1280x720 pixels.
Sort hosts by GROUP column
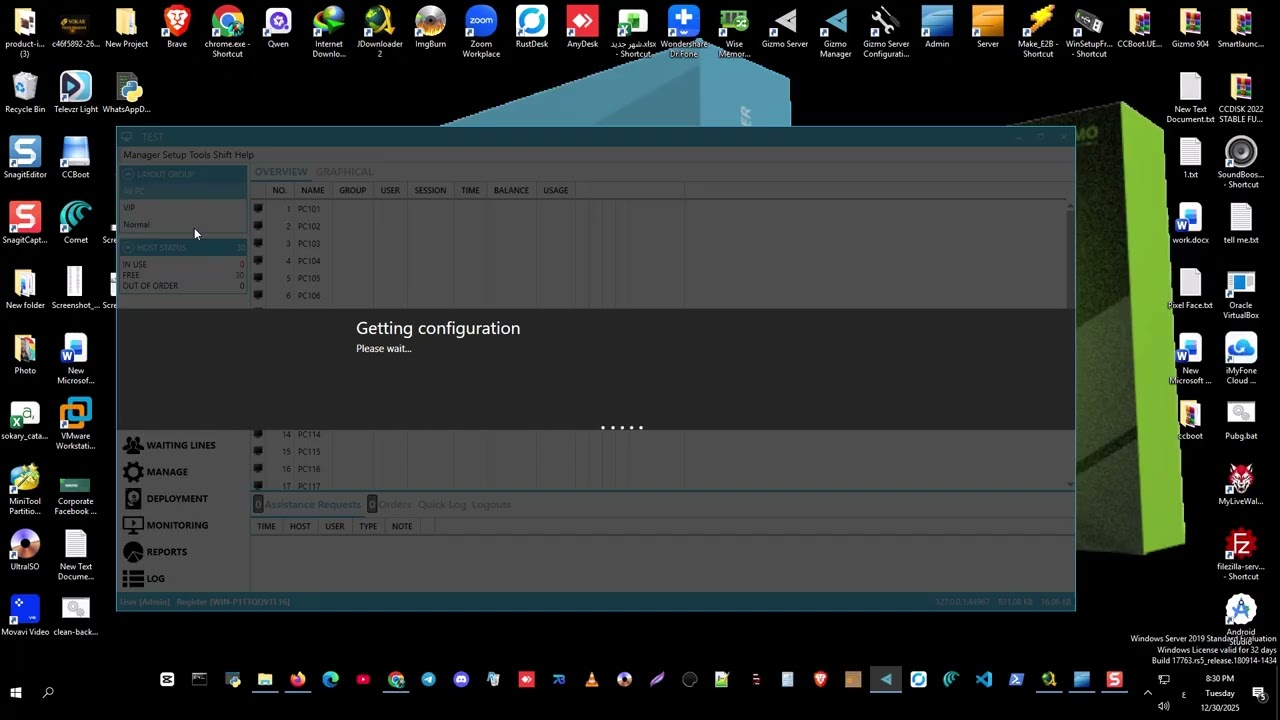pyautogui.click(x=352, y=190)
